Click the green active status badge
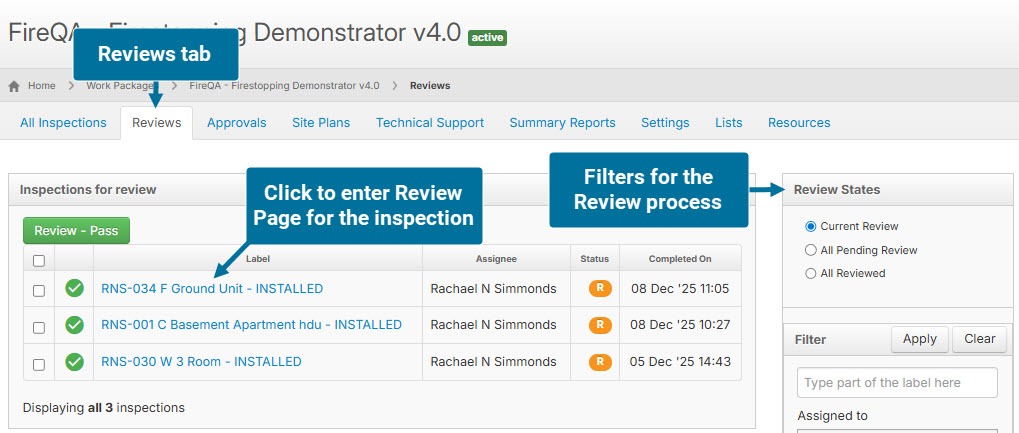The image size is (1019, 433). (487, 38)
